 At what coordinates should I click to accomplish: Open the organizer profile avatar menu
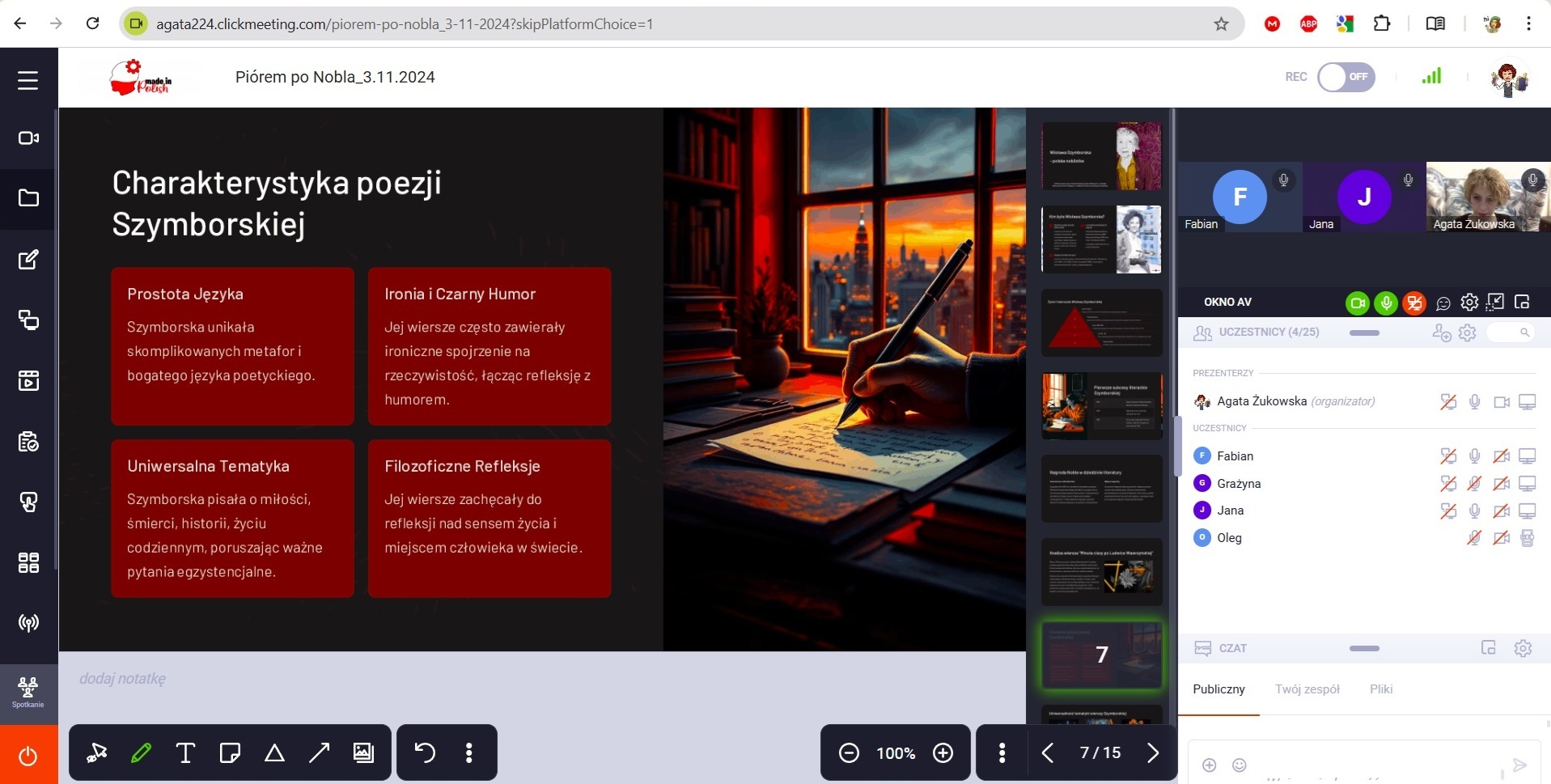pos(1509,78)
